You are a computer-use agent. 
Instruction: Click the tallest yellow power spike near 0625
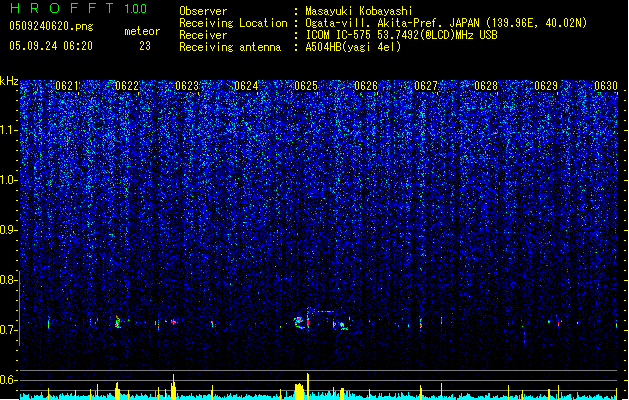308,386
